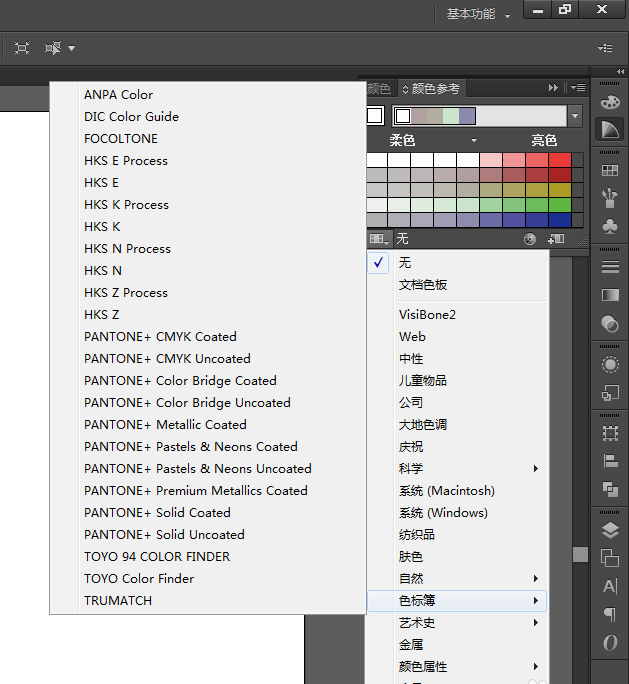Image resolution: width=629 pixels, height=684 pixels.
Task: Click the vertical scrollbar thumb
Action: pos(580,554)
